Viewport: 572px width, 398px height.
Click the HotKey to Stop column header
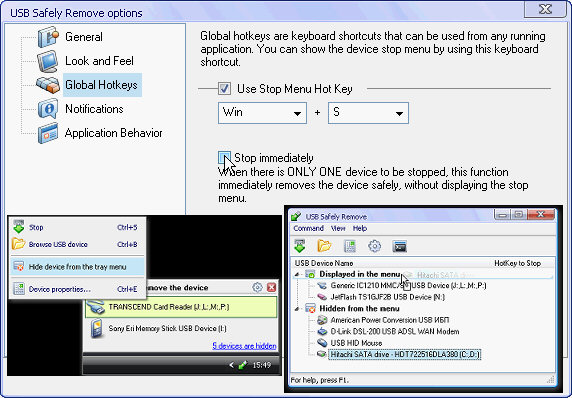517,263
